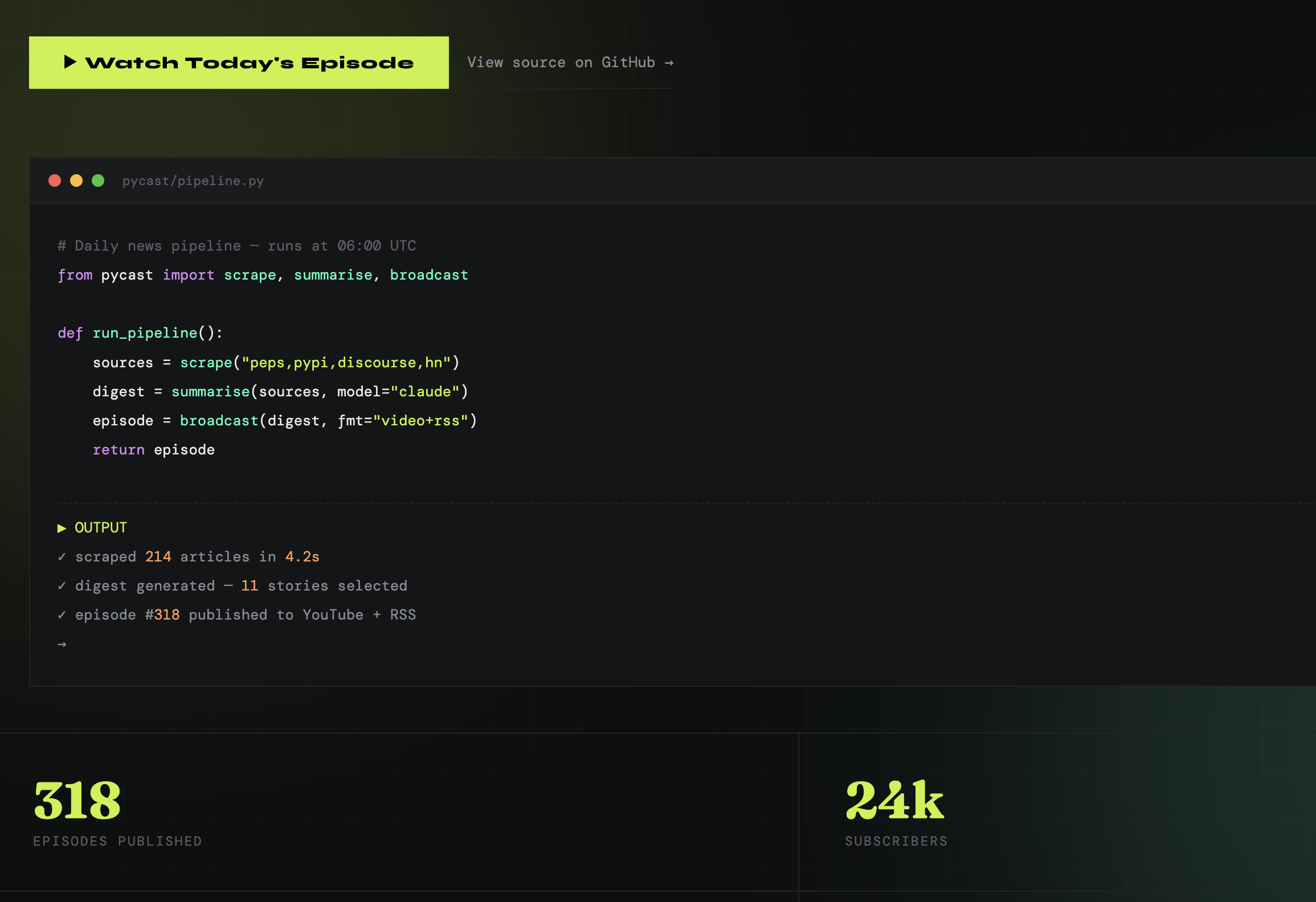Click the large 24k statistic

895,801
